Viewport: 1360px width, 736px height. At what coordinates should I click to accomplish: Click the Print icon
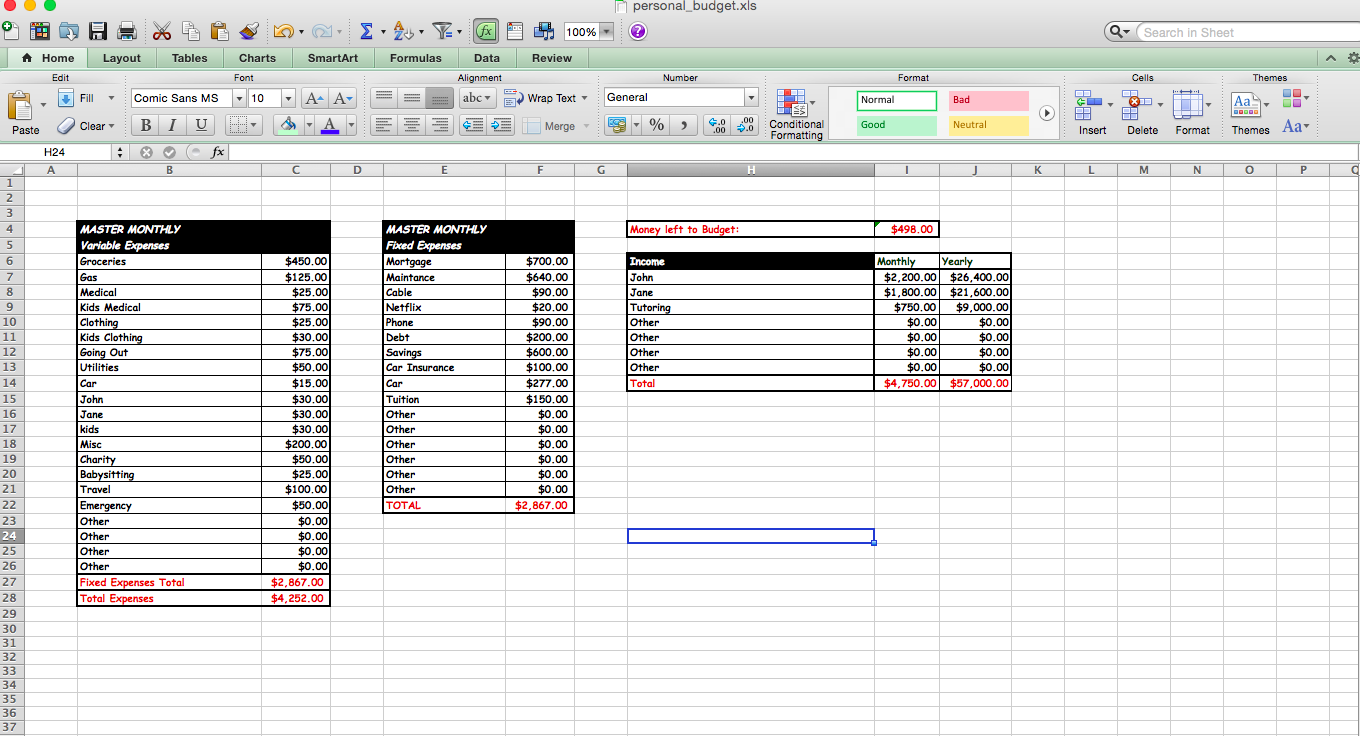[127, 31]
